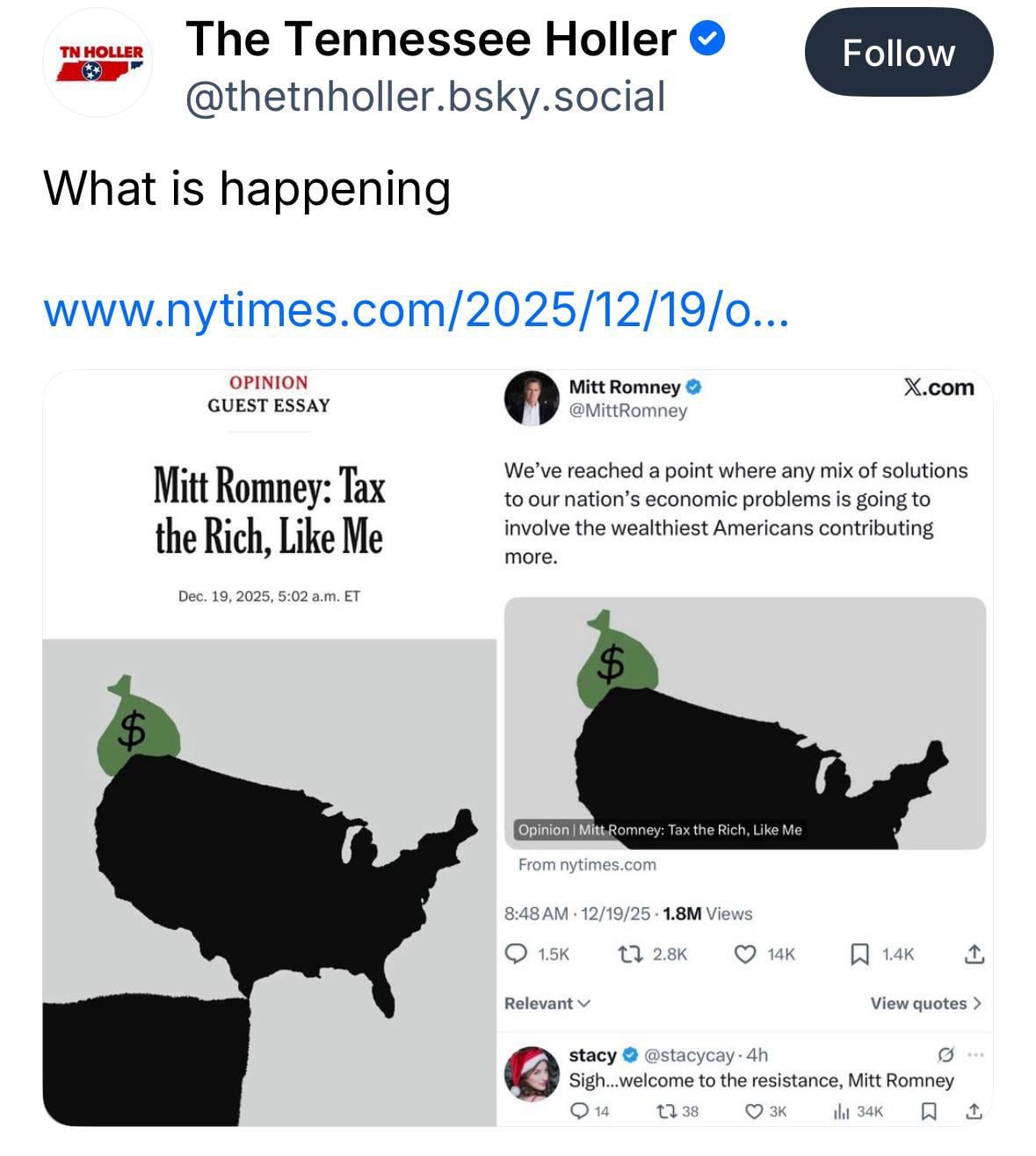Expand the Relevant sort dropdown

tap(547, 1003)
